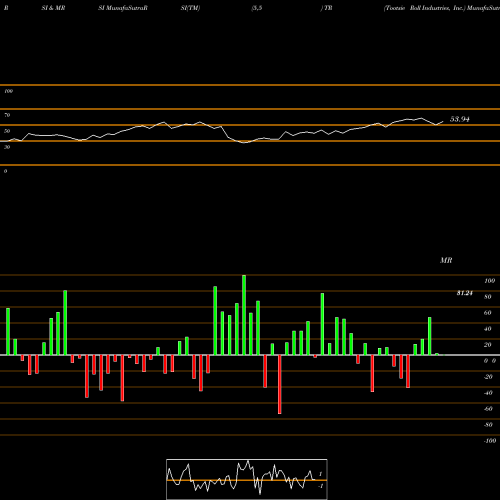This screenshot has height=500, width=500.
Task: Click the 'SI MunafaSutraR' header text
Action: 123,8
